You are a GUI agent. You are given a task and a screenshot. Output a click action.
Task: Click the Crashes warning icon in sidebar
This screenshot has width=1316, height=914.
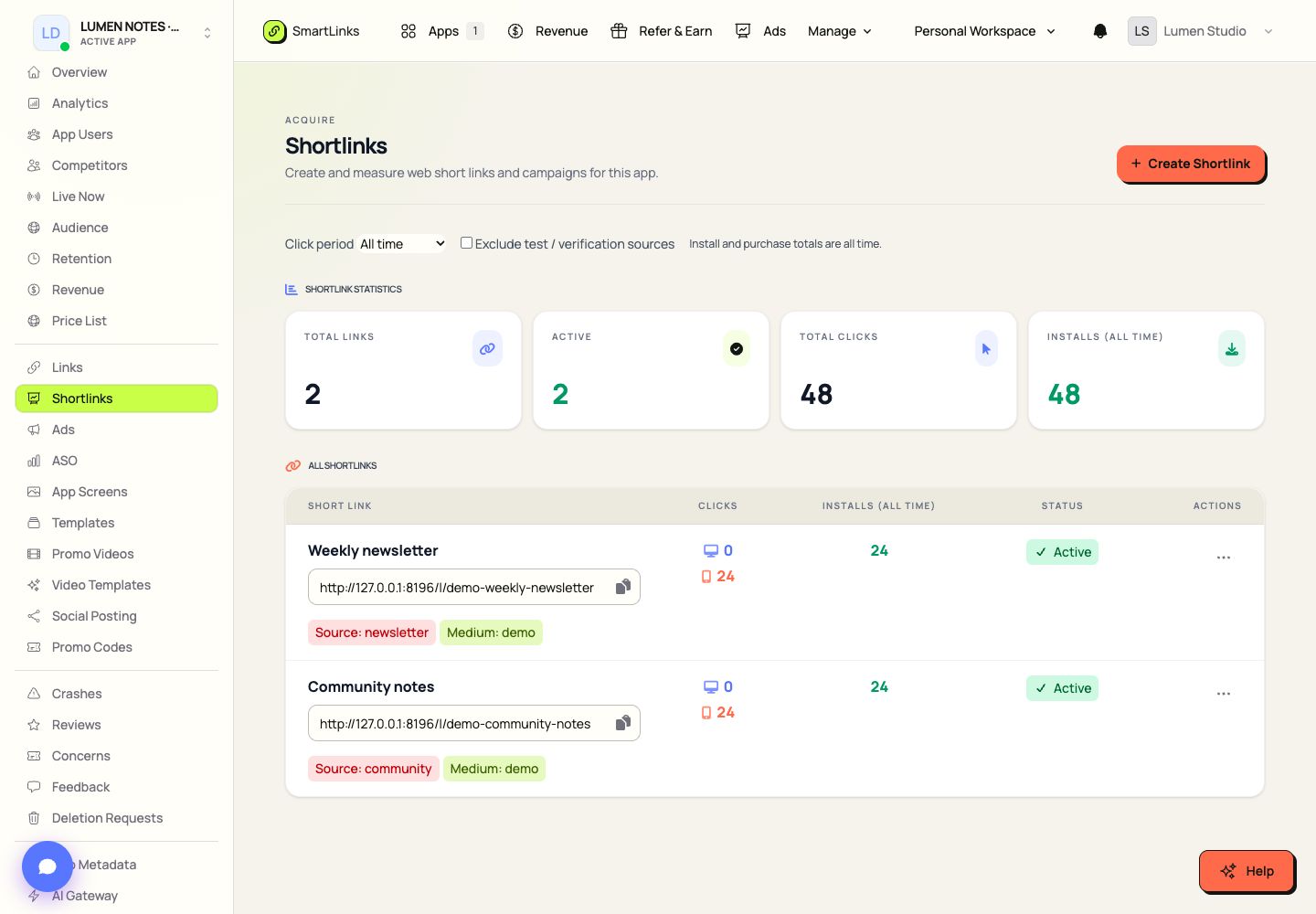coord(34,694)
